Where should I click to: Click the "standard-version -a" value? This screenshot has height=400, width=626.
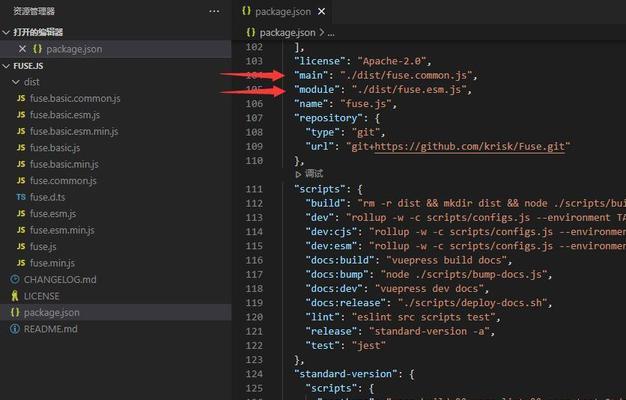tap(429, 331)
